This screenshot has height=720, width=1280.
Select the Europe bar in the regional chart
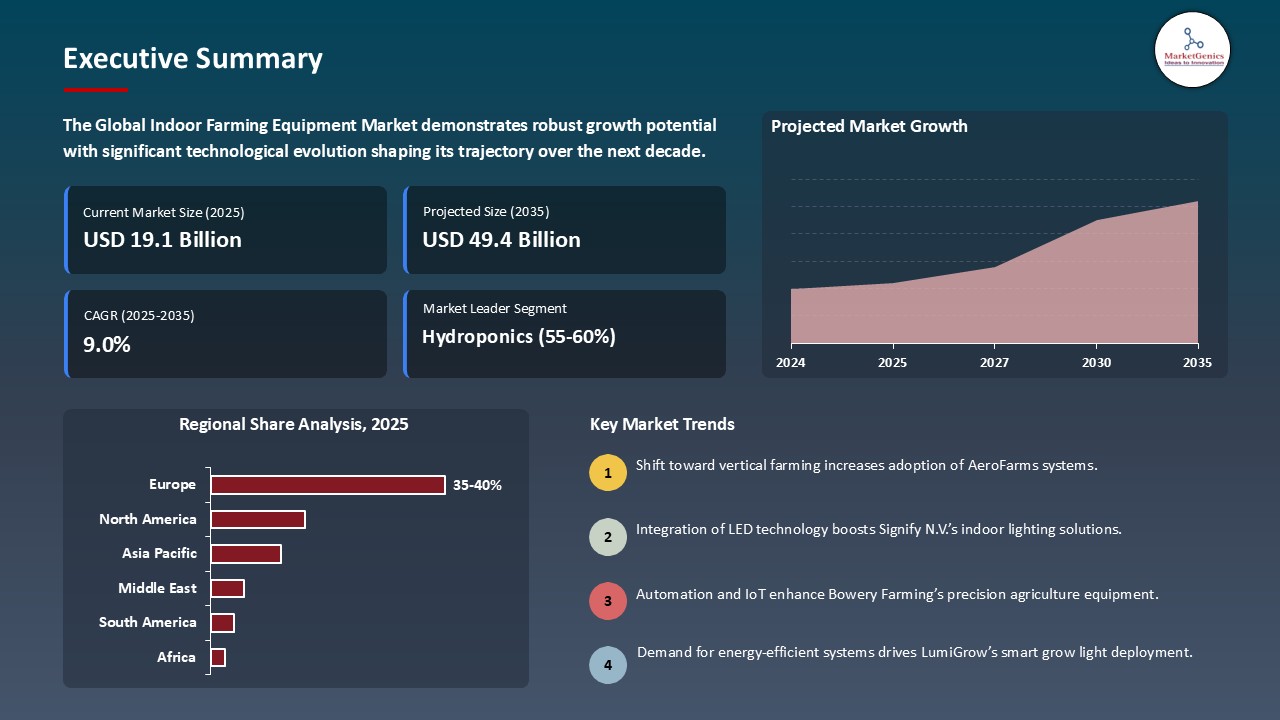328,484
